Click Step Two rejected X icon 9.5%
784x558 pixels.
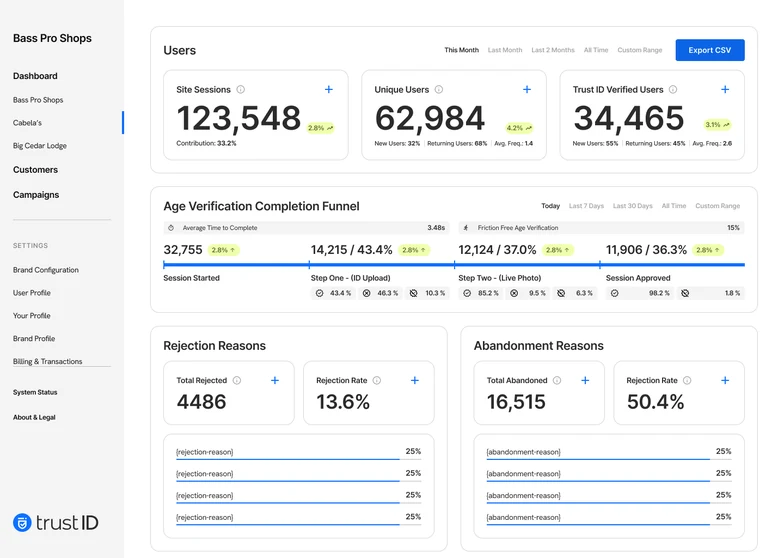click(x=514, y=294)
